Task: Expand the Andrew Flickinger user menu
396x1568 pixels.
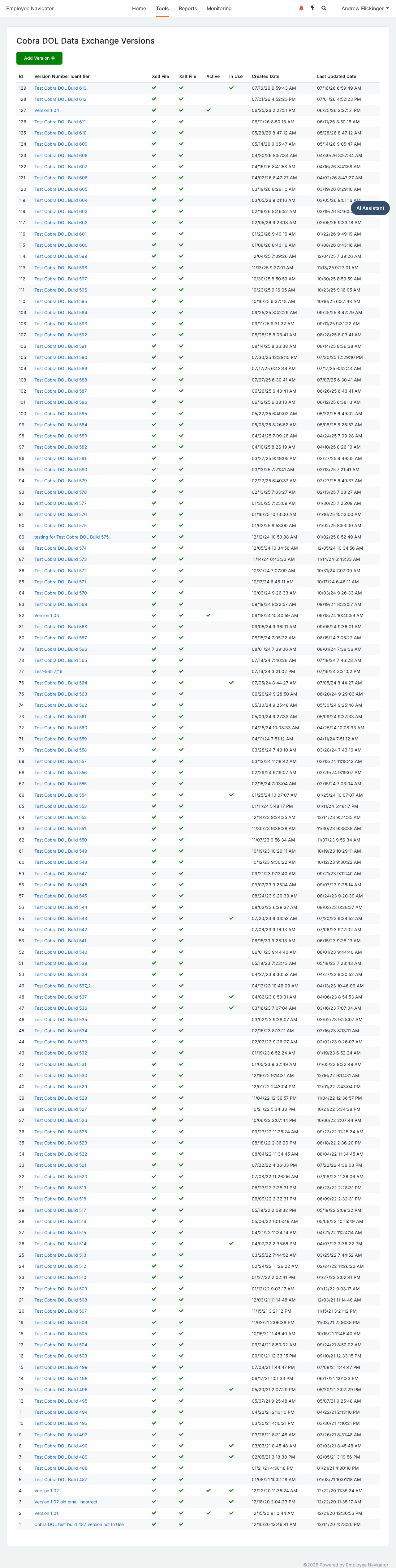Action: [365, 9]
